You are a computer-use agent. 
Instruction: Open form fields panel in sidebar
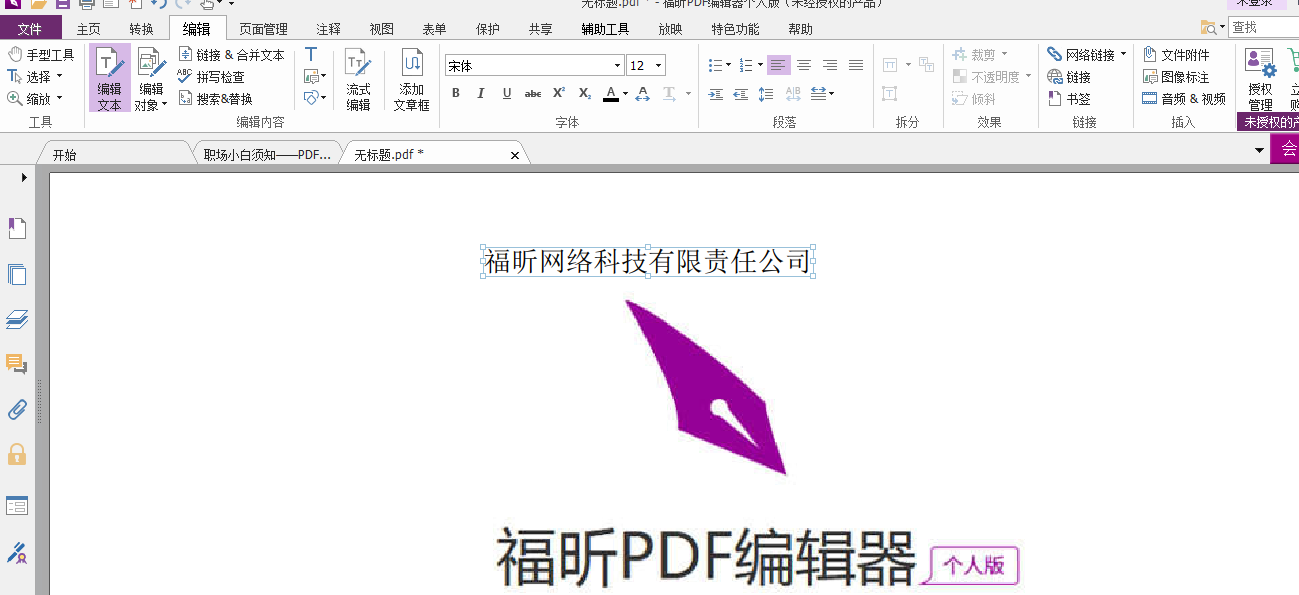point(17,506)
